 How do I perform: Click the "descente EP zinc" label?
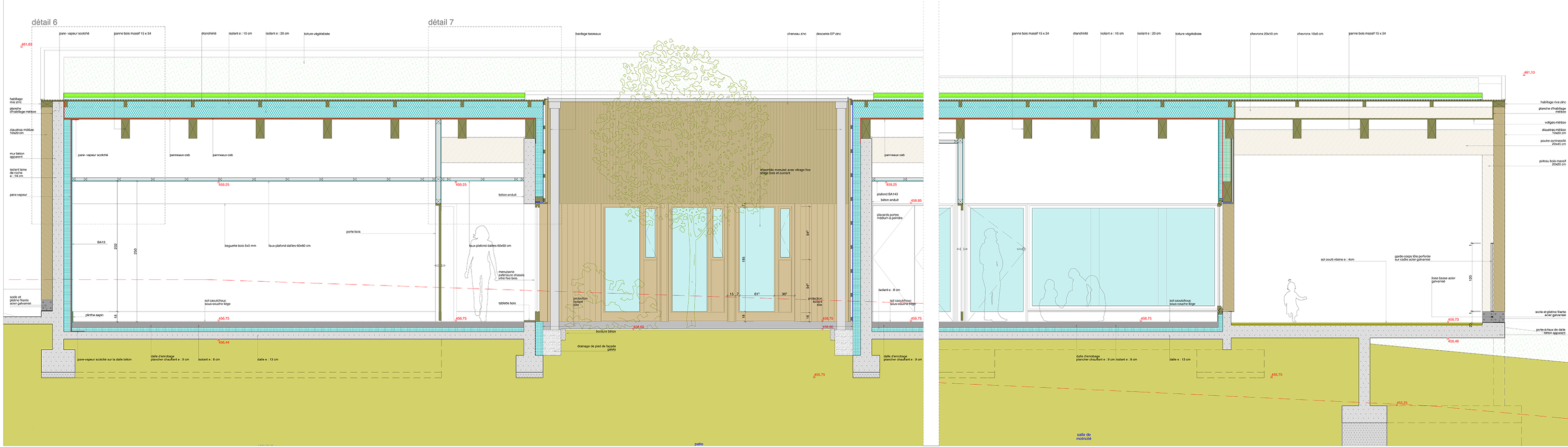point(828,33)
